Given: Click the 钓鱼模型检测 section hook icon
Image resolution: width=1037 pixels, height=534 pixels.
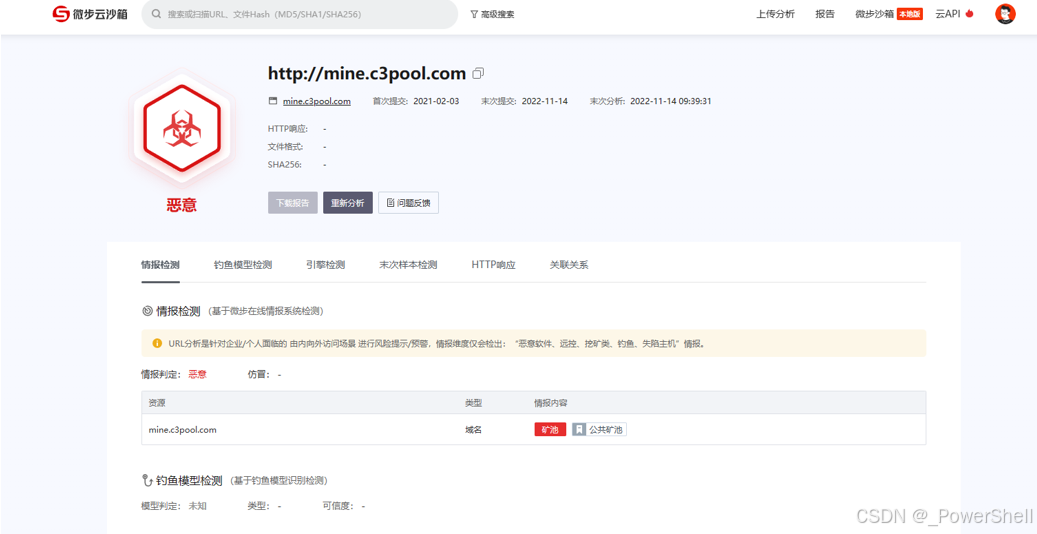Looking at the screenshot, I should 147,480.
